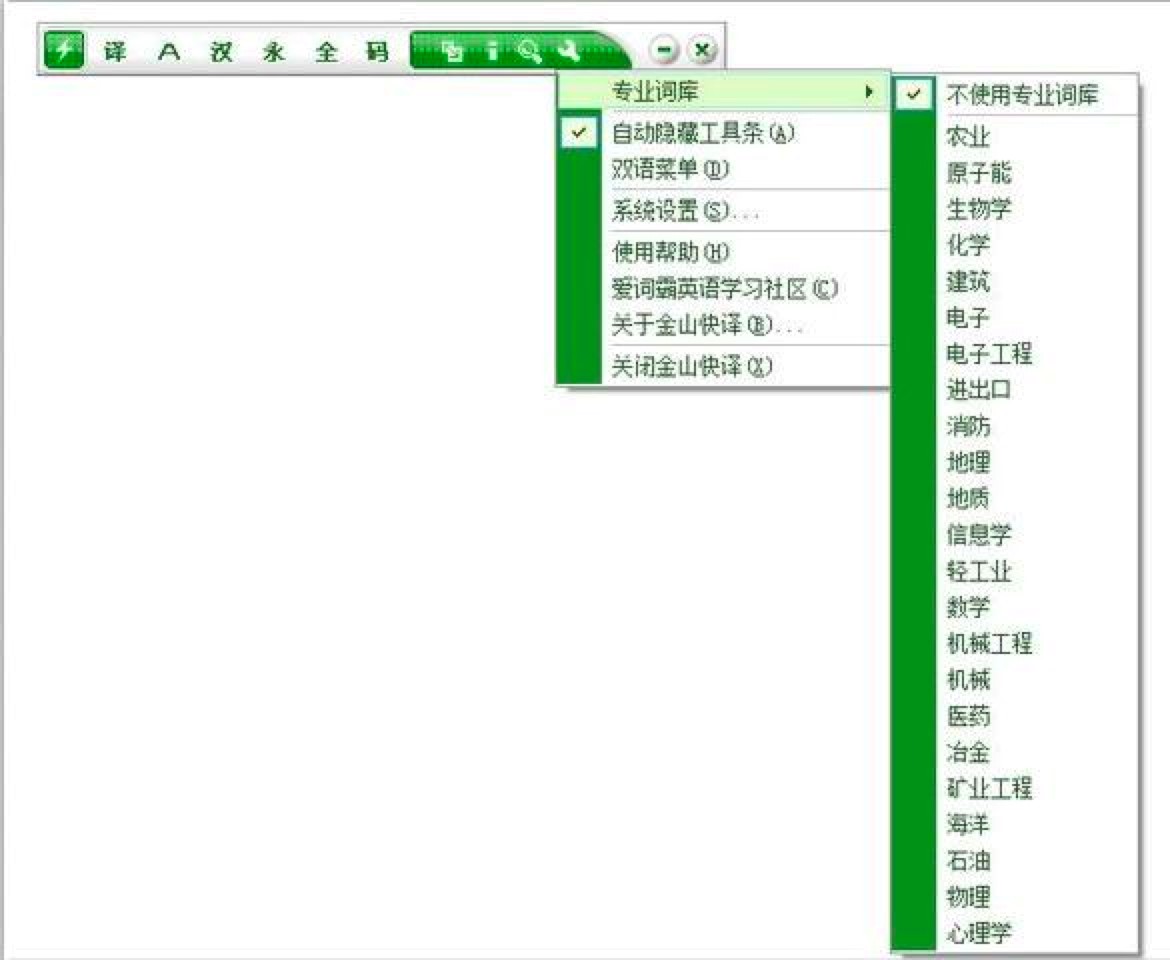
Task: Click the green lightning bolt quick-translate icon
Action: tap(64, 51)
